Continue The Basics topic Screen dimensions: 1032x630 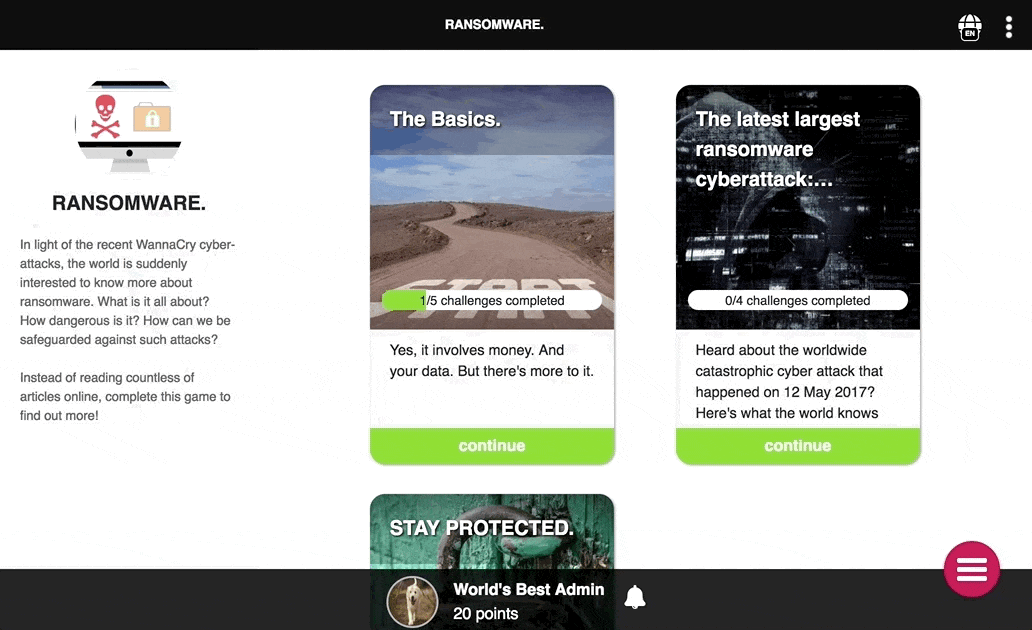coord(492,446)
